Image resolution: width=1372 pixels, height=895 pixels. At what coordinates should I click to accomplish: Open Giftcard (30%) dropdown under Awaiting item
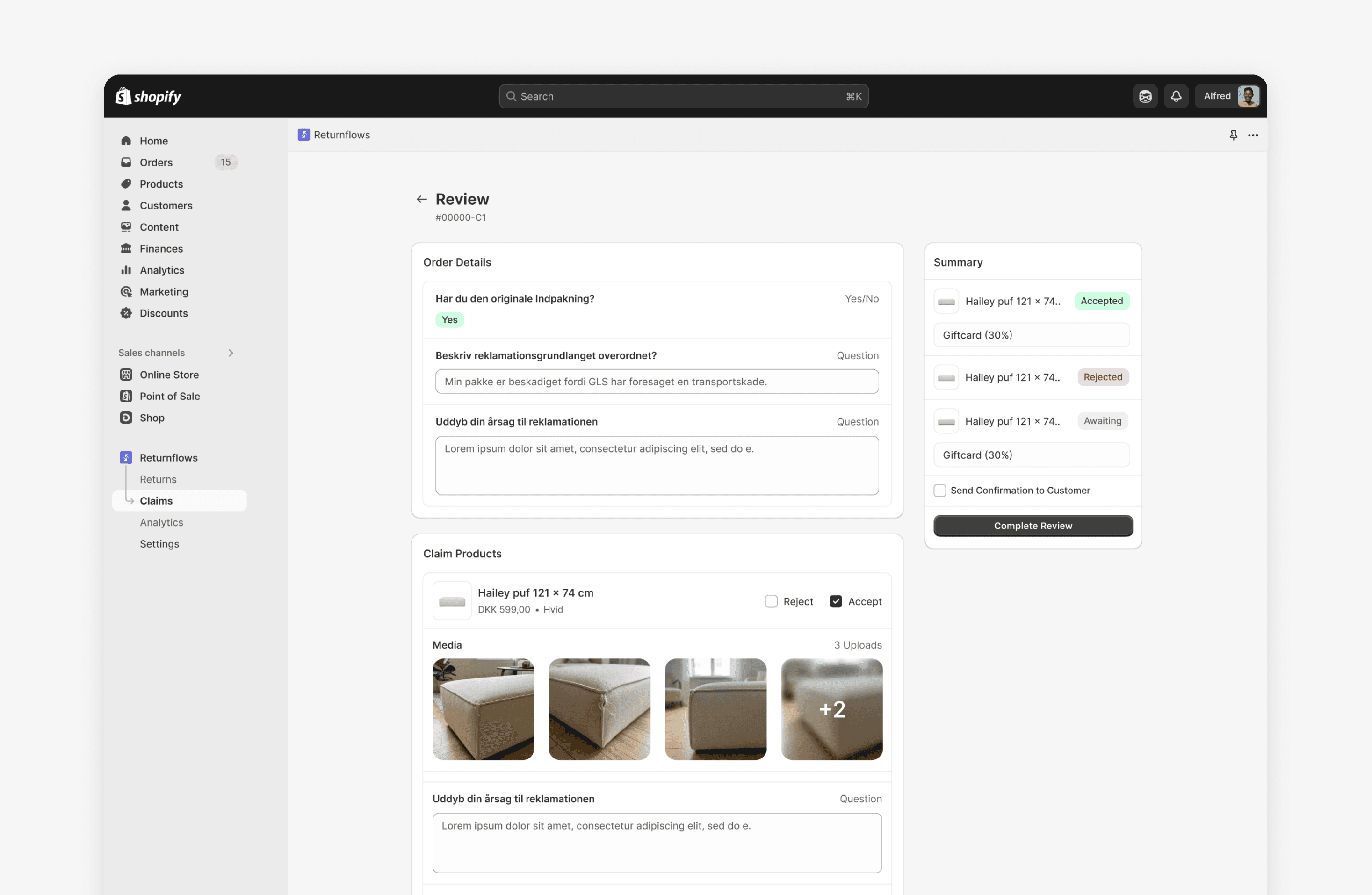tap(1031, 455)
